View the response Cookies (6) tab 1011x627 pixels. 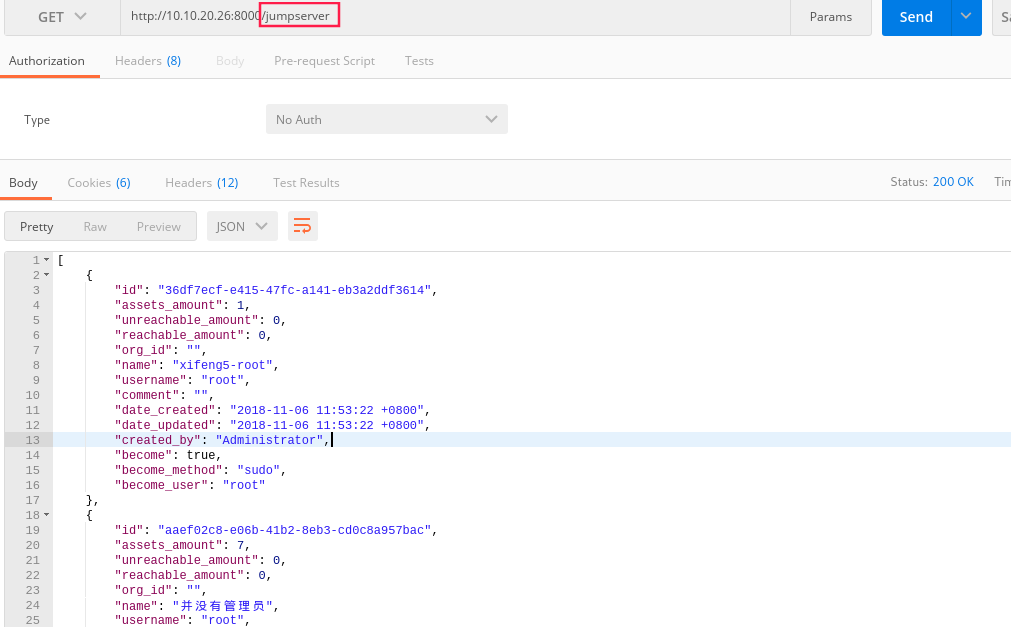pos(98,182)
